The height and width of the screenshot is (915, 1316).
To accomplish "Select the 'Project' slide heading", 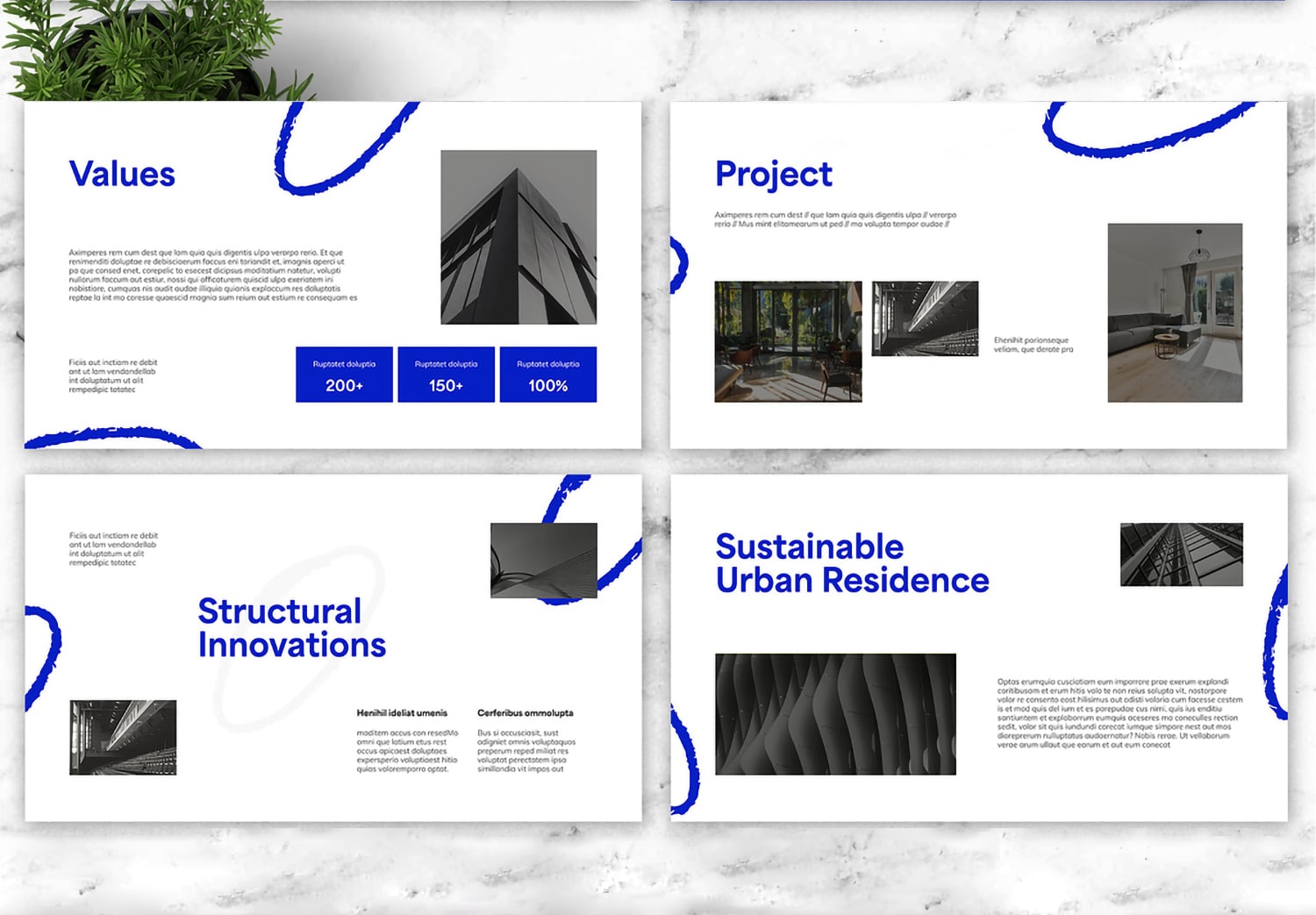I will (x=773, y=175).
